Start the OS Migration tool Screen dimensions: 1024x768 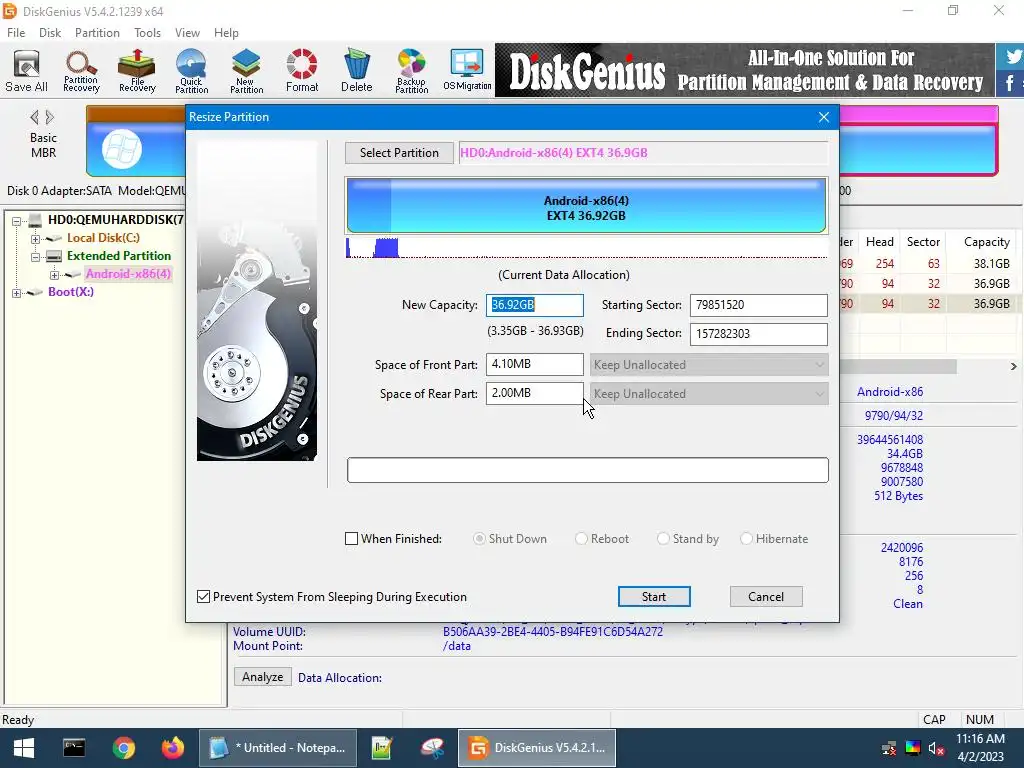(x=467, y=71)
